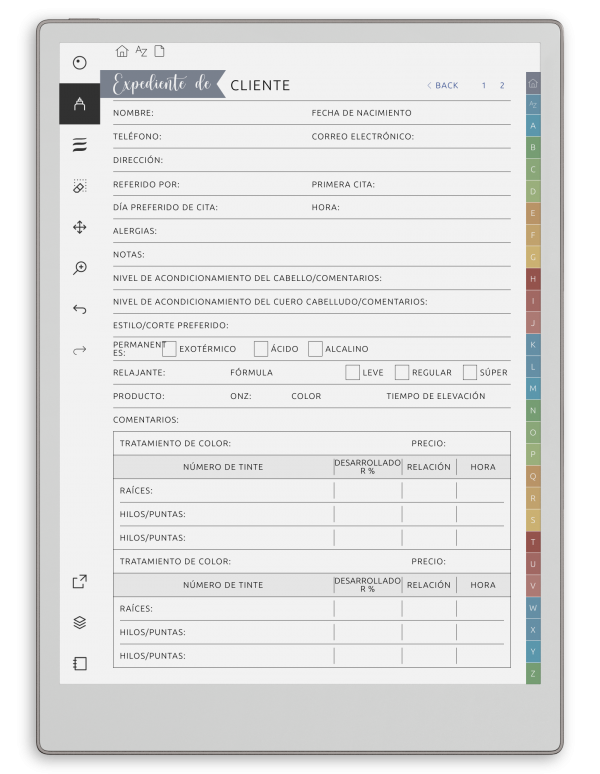The width and height of the screenshot is (600, 774).
Task: Undo the last action
Action: coord(79,310)
